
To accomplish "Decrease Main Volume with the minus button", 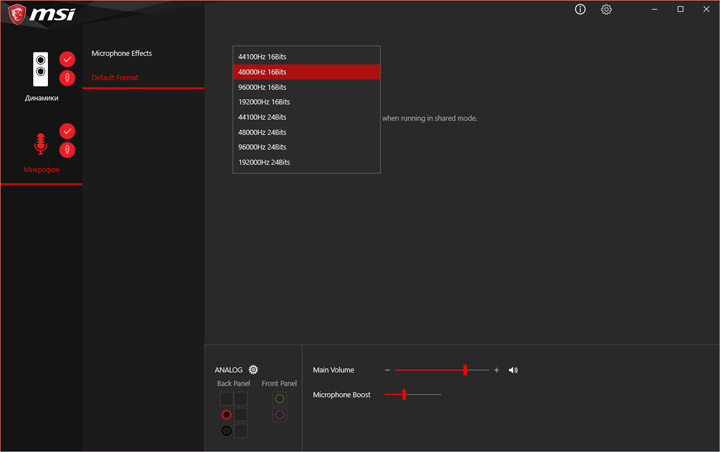I will click(387, 370).
